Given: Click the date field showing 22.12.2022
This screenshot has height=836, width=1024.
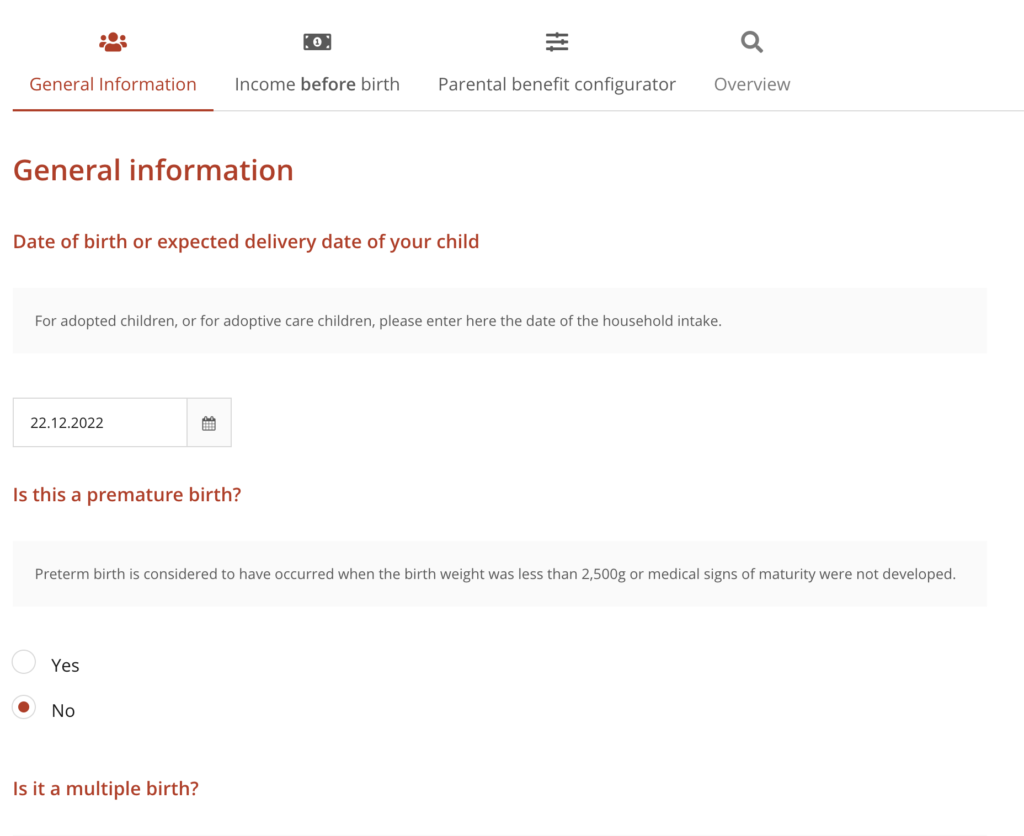Looking at the screenshot, I should (100, 423).
